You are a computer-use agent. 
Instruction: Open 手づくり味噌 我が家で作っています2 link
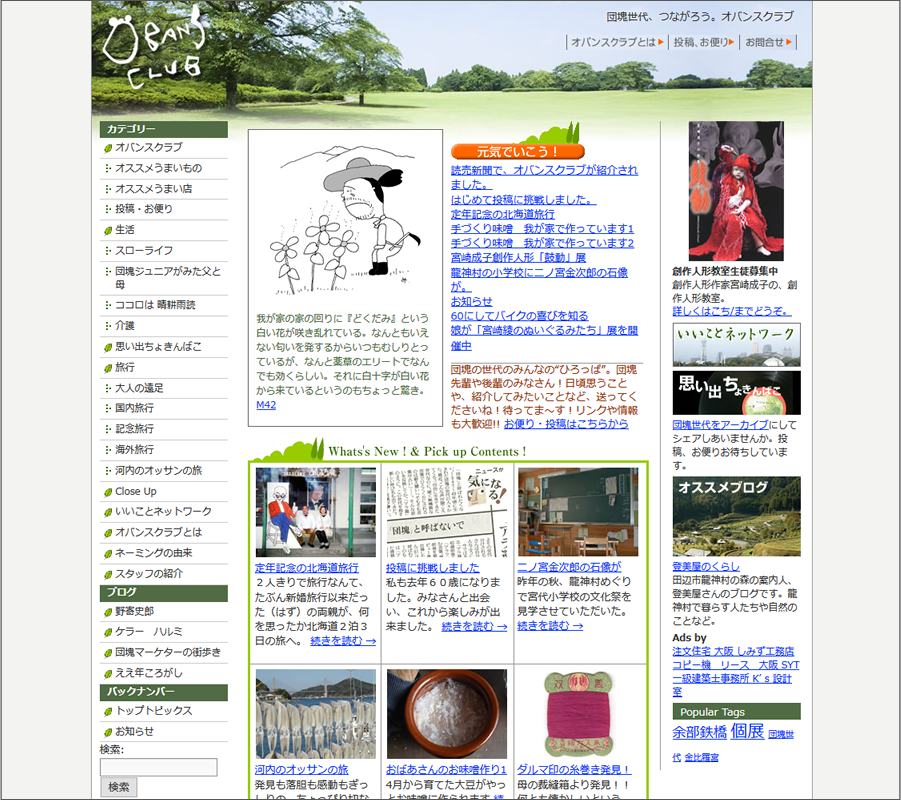pos(542,243)
